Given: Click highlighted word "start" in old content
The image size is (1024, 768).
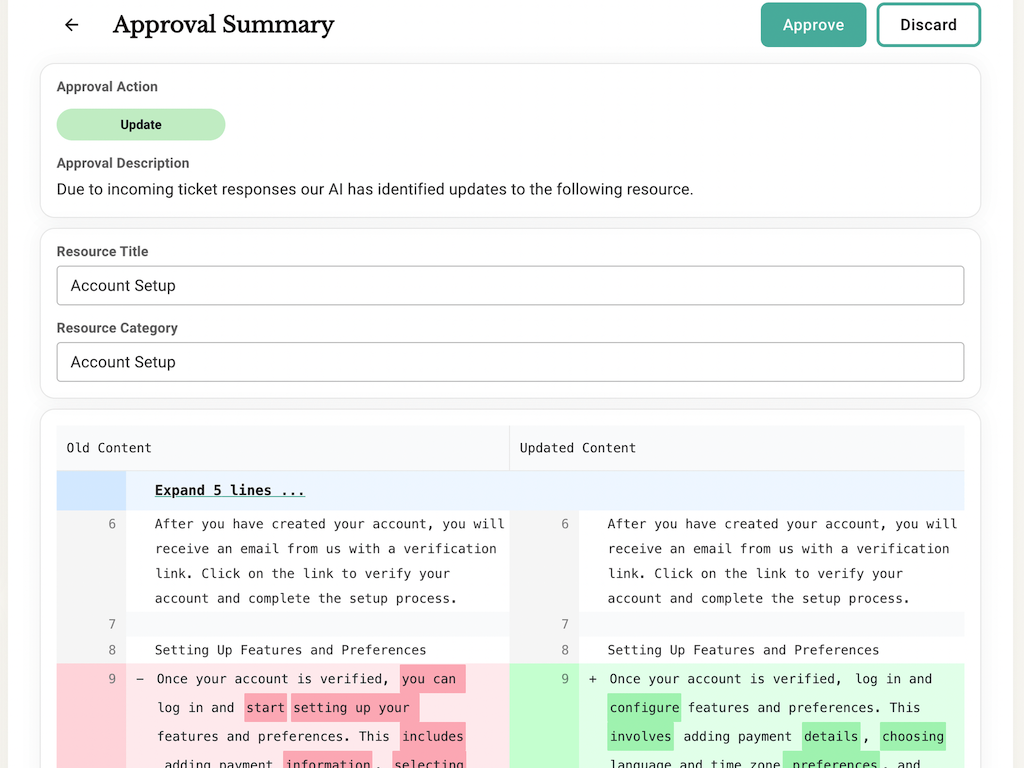Looking at the screenshot, I should [x=265, y=708].
